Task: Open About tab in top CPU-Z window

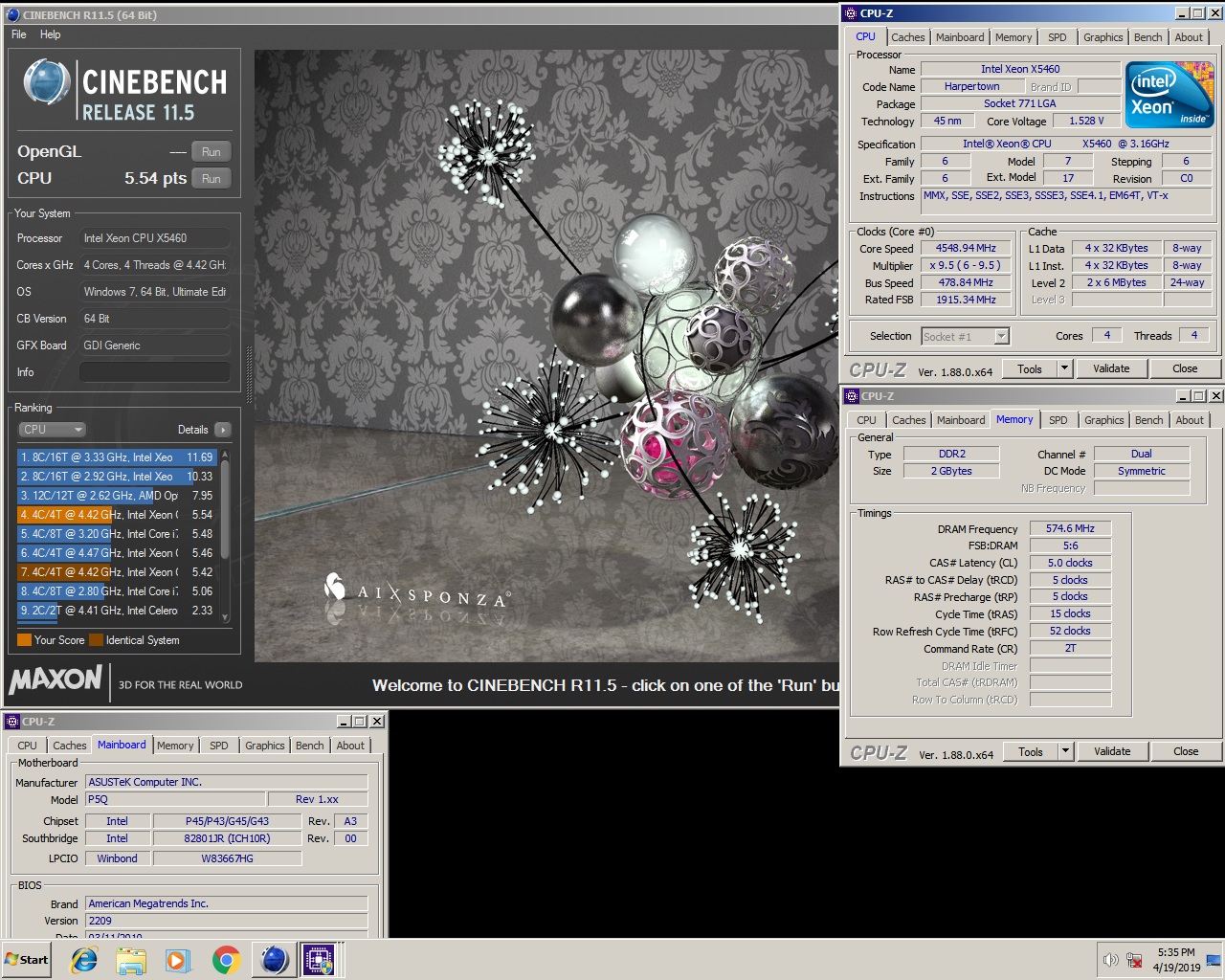Action: point(1190,37)
